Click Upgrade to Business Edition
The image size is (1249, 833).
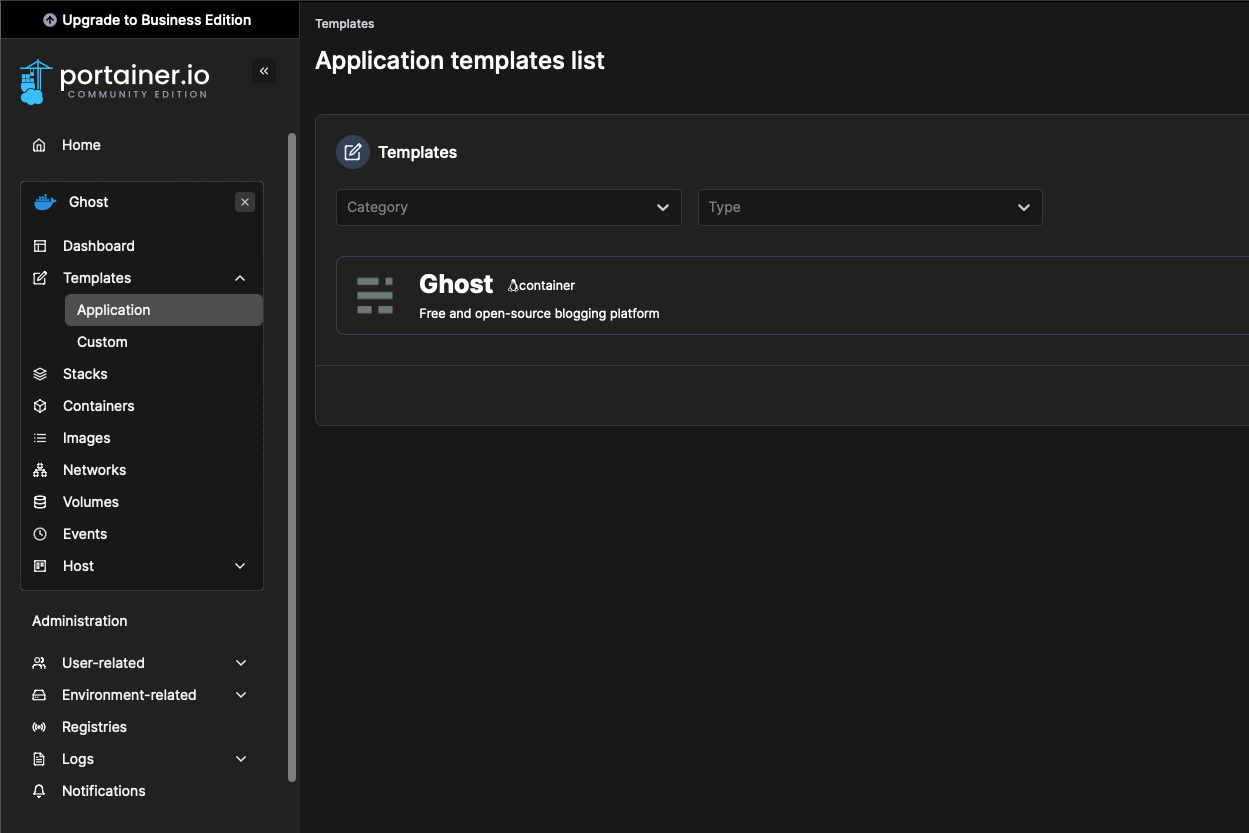point(148,20)
